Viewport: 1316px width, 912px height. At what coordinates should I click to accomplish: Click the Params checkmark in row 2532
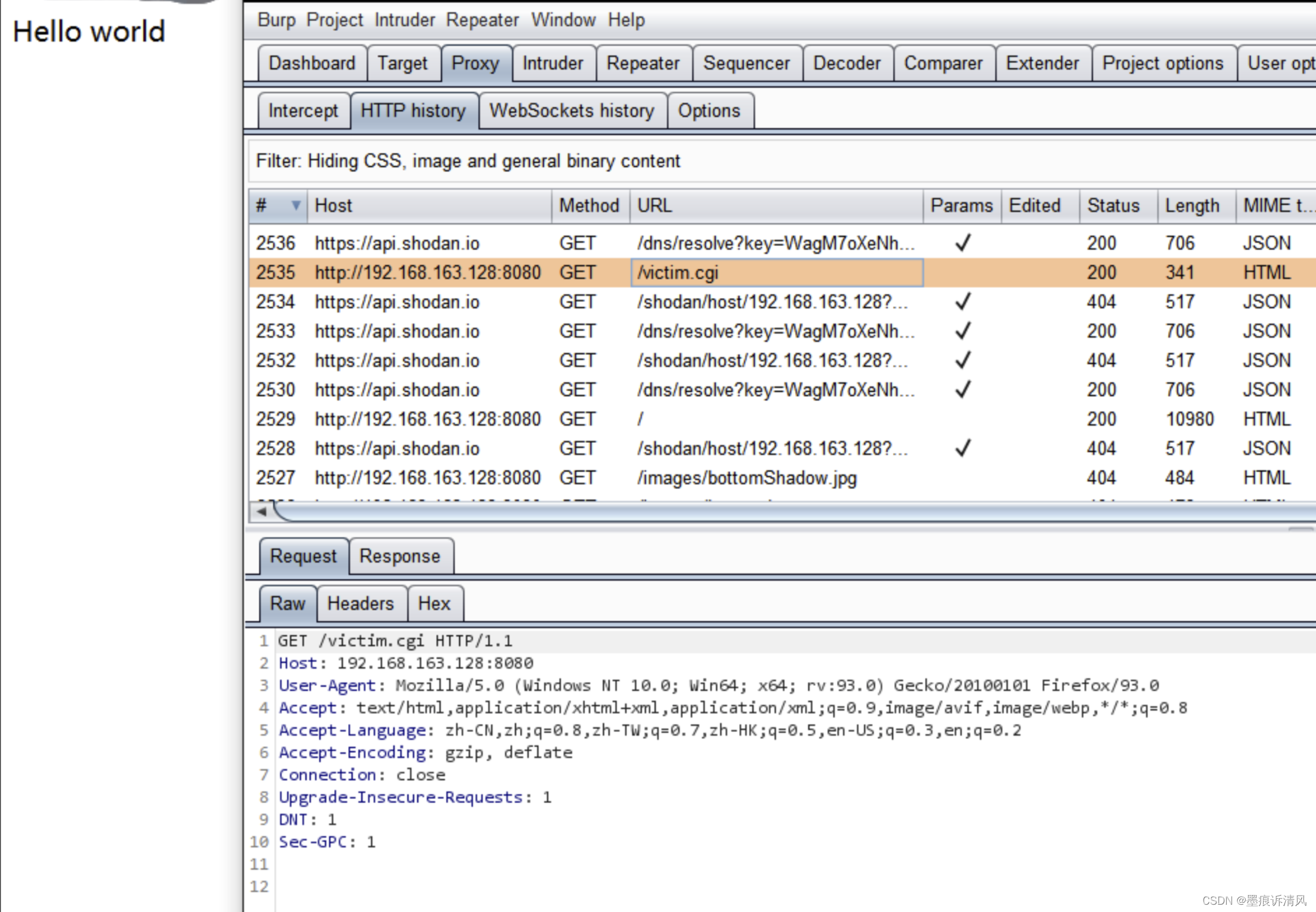click(x=963, y=360)
